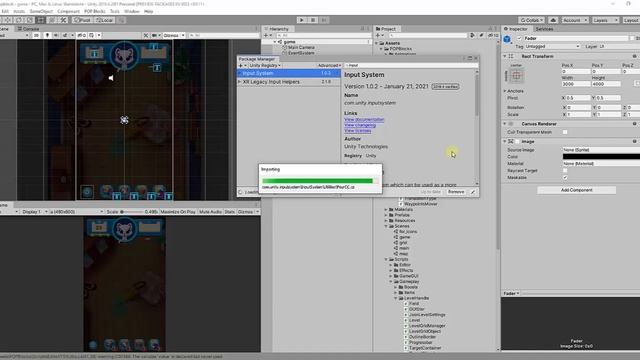The image size is (640, 360).
Task: Click the add (+) button in Hierarchy
Action: (267, 36)
